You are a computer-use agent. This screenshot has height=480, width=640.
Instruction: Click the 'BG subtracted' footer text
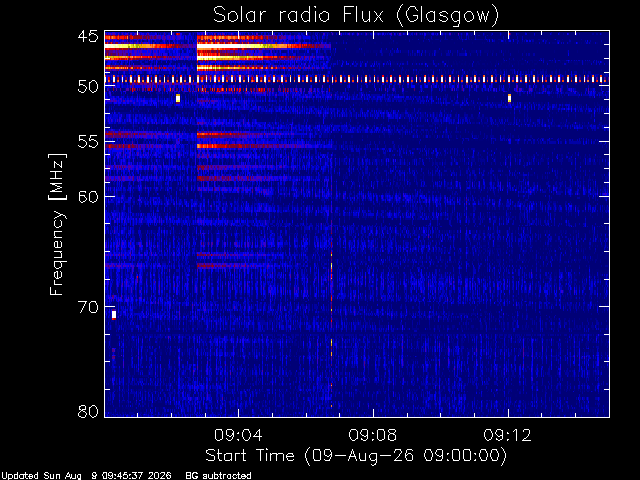[x=218, y=476]
